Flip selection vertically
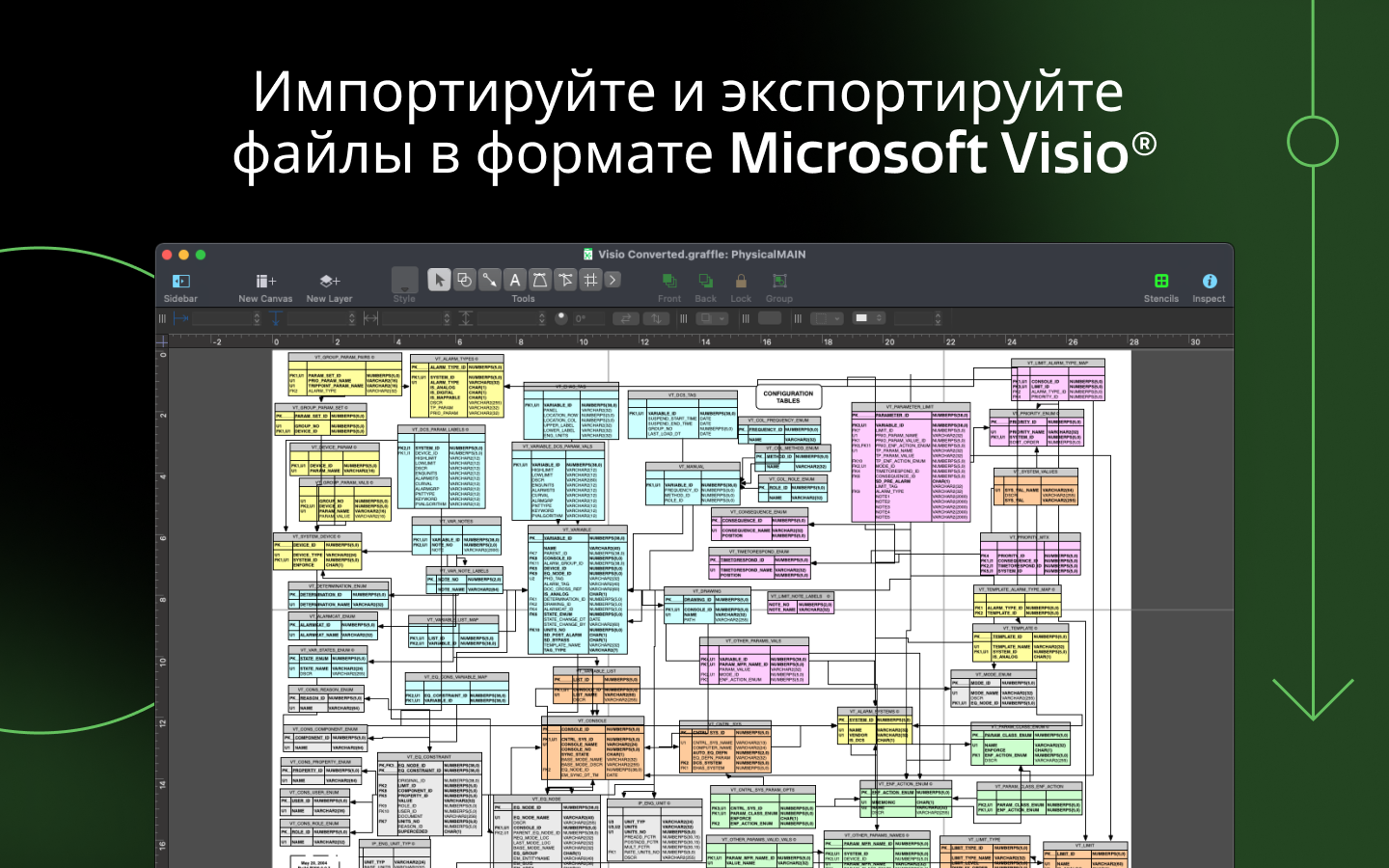This screenshot has height=868, width=1389. [x=655, y=318]
